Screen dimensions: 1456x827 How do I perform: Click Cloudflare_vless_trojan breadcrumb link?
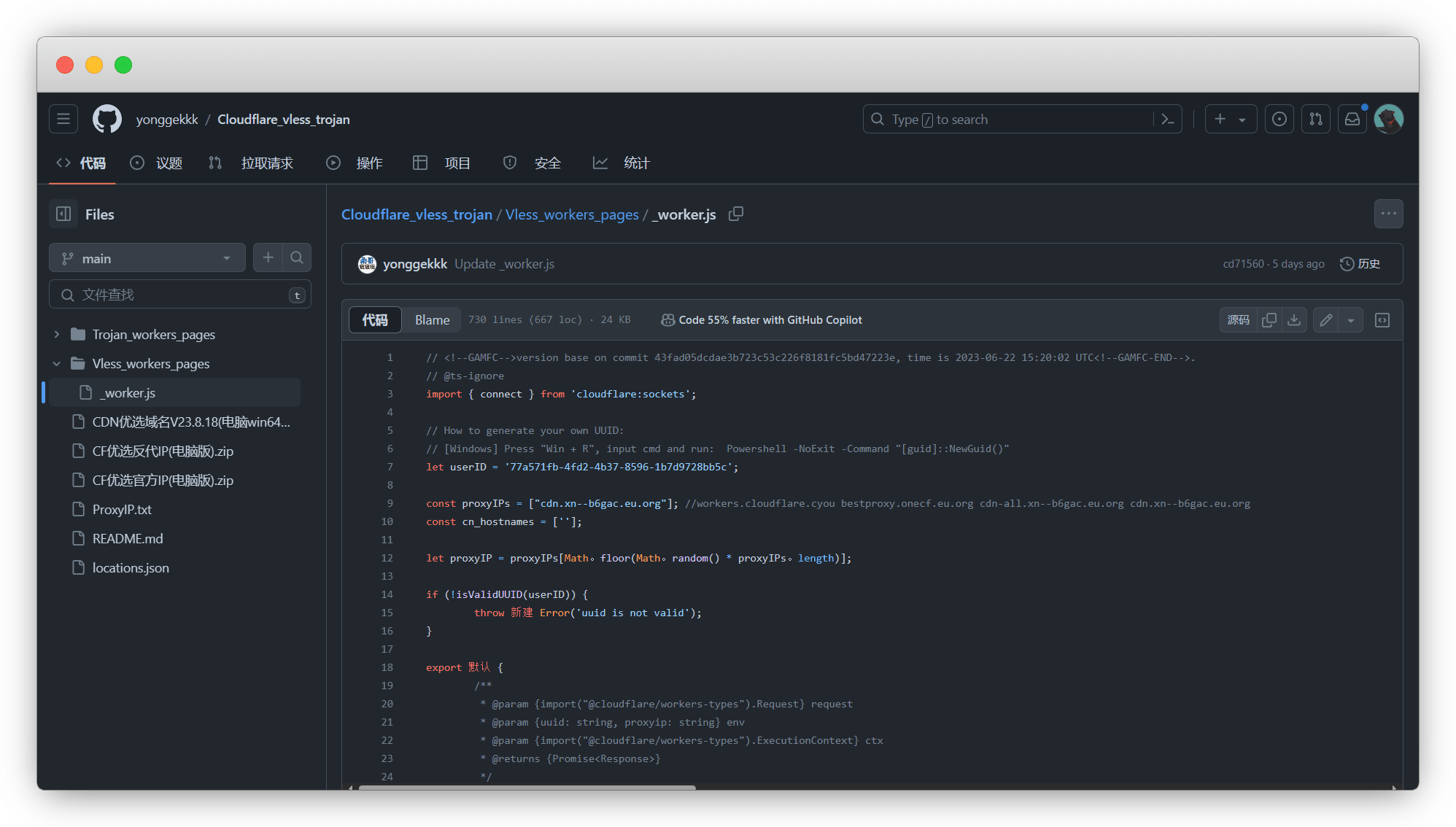point(417,214)
